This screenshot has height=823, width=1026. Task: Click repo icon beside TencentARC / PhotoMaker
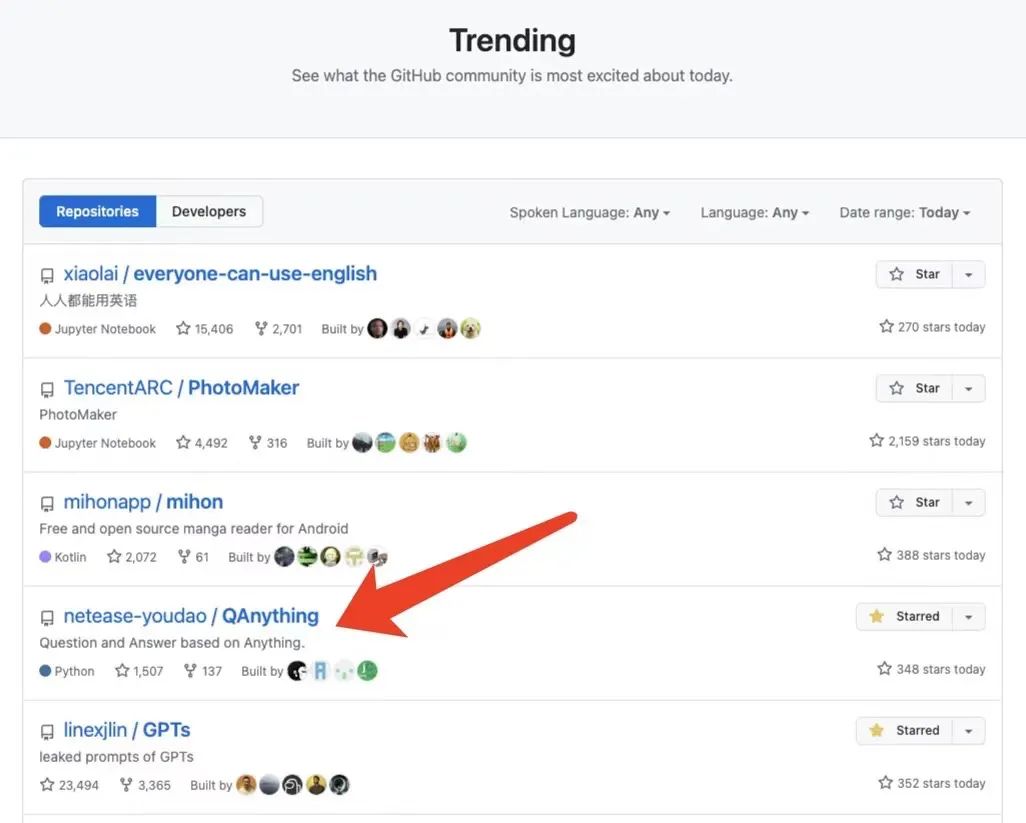tap(47, 390)
